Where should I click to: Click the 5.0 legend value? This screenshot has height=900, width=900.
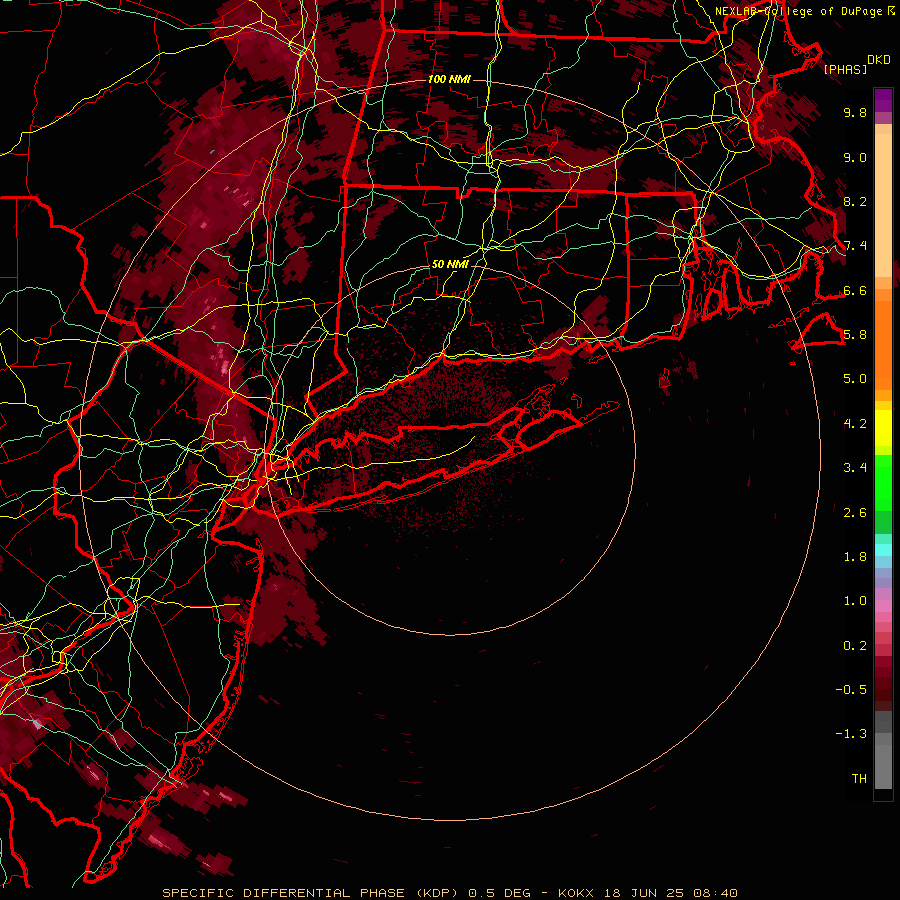[855, 379]
